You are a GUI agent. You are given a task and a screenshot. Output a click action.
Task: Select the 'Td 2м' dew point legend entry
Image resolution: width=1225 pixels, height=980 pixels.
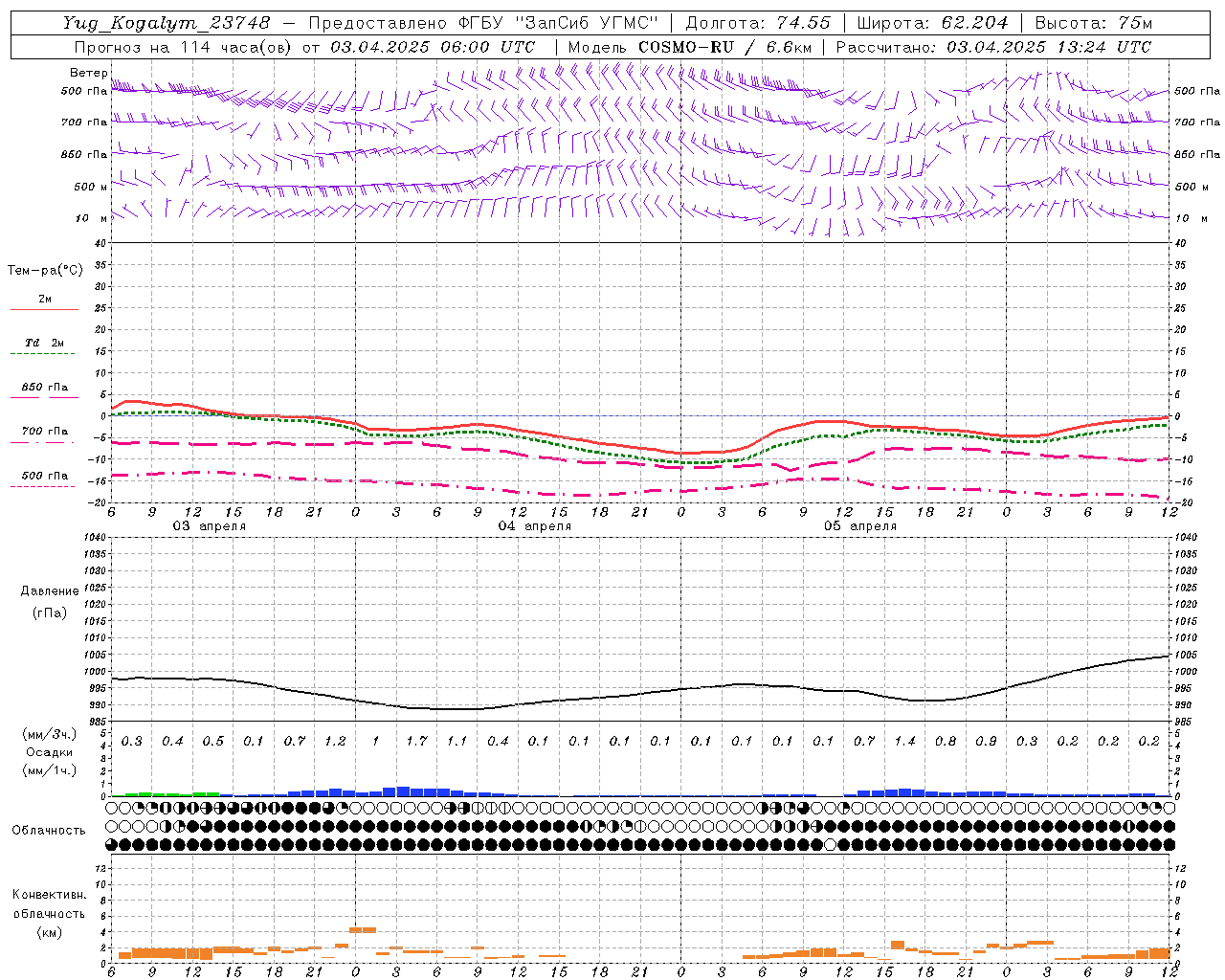(45, 343)
